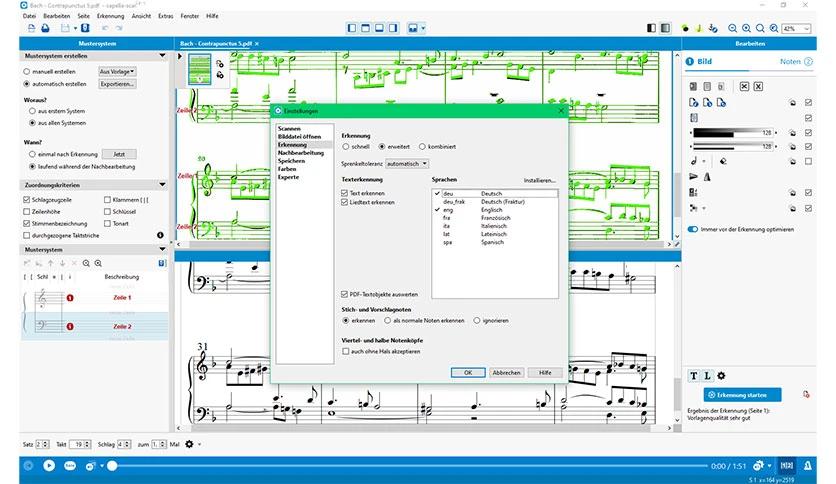Click the metronome bell icon

pos(807,465)
